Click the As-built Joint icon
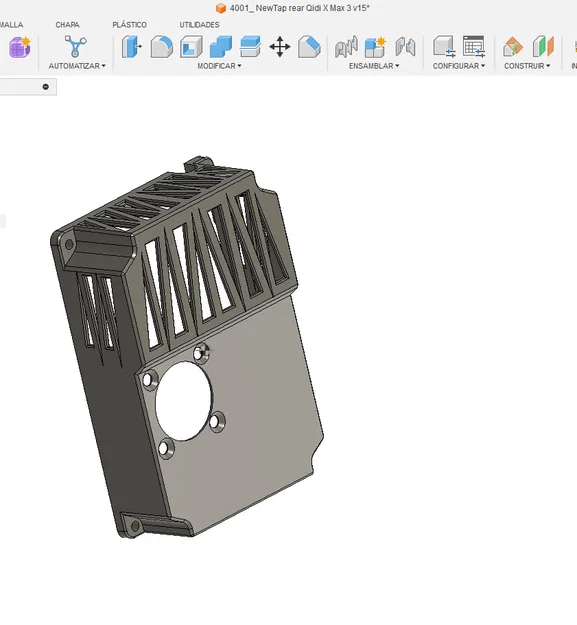This screenshot has width=577, height=625. (405, 47)
